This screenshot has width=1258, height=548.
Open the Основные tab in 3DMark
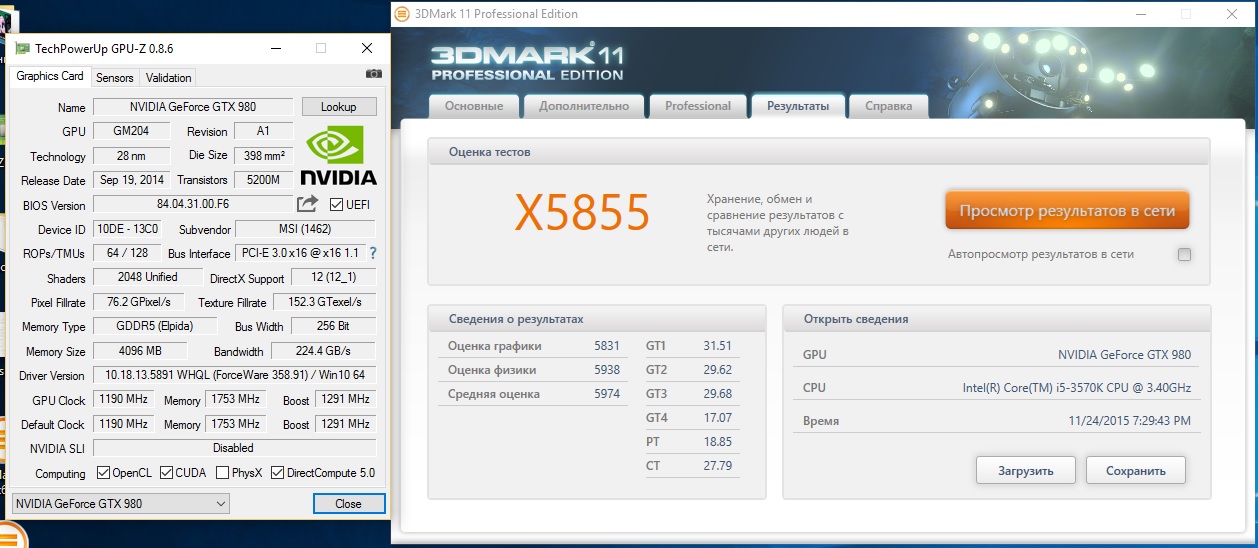tap(474, 106)
